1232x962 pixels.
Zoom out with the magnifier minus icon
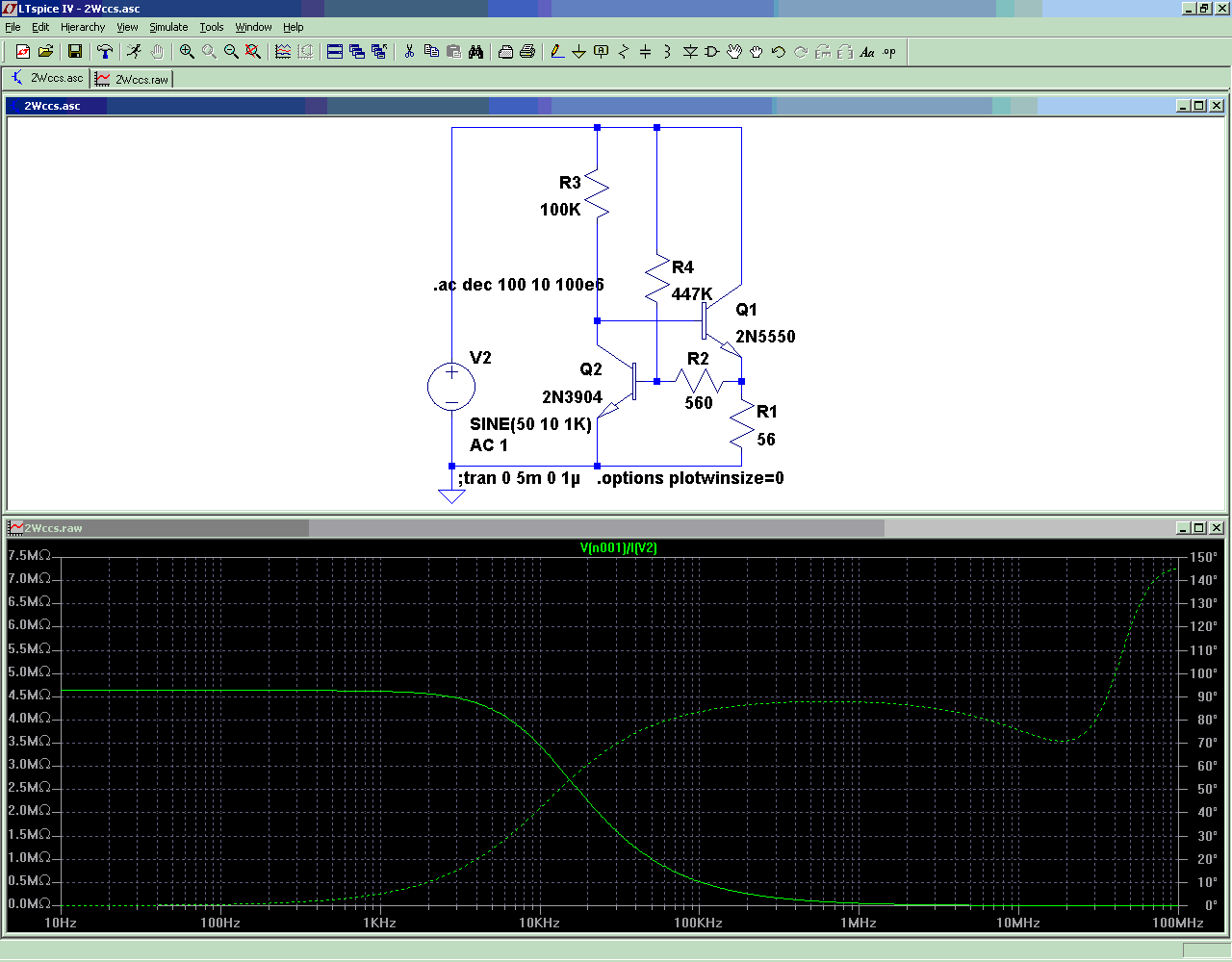pyautogui.click(x=231, y=52)
